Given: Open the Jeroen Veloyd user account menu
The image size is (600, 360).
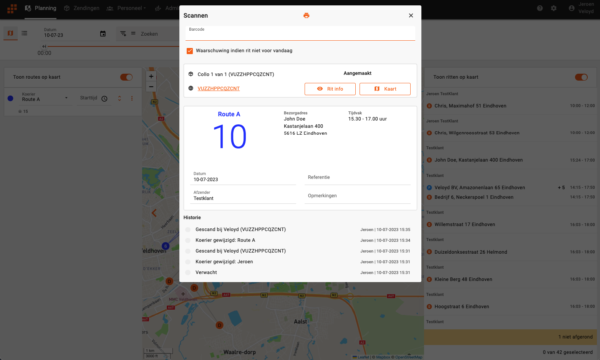Looking at the screenshot, I should click(x=582, y=8).
